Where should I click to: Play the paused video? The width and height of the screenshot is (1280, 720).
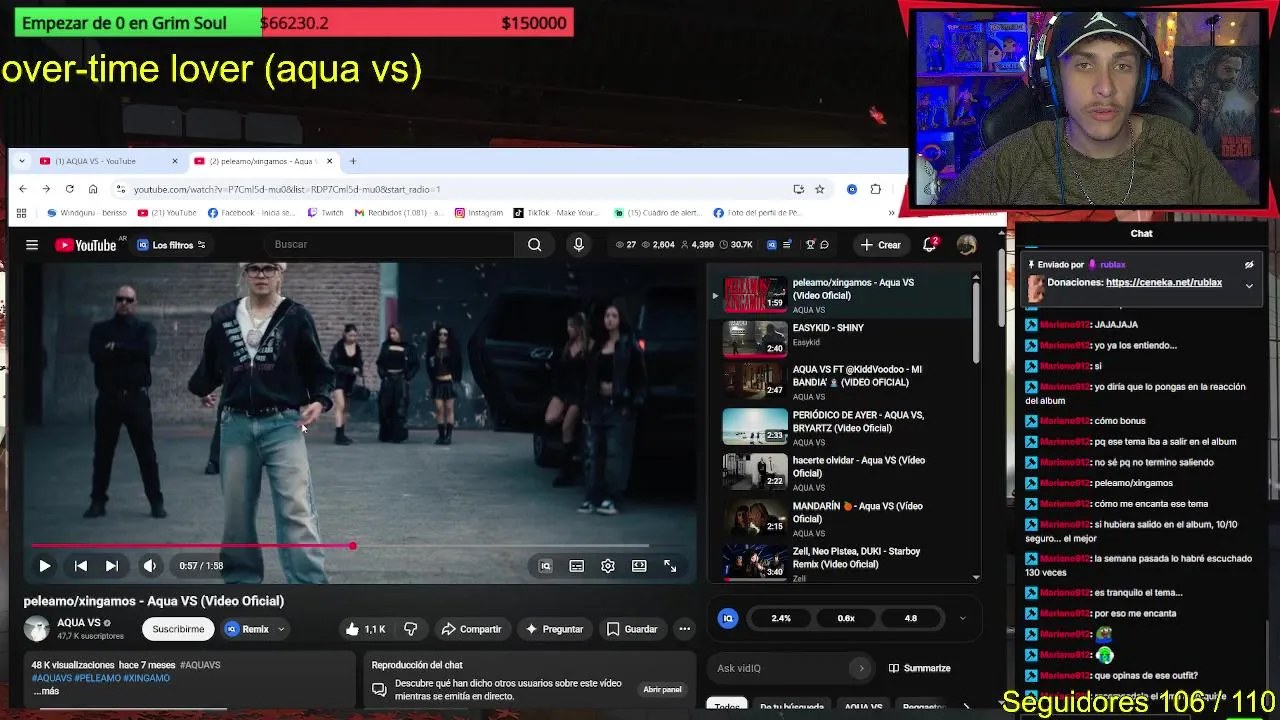pyautogui.click(x=45, y=566)
